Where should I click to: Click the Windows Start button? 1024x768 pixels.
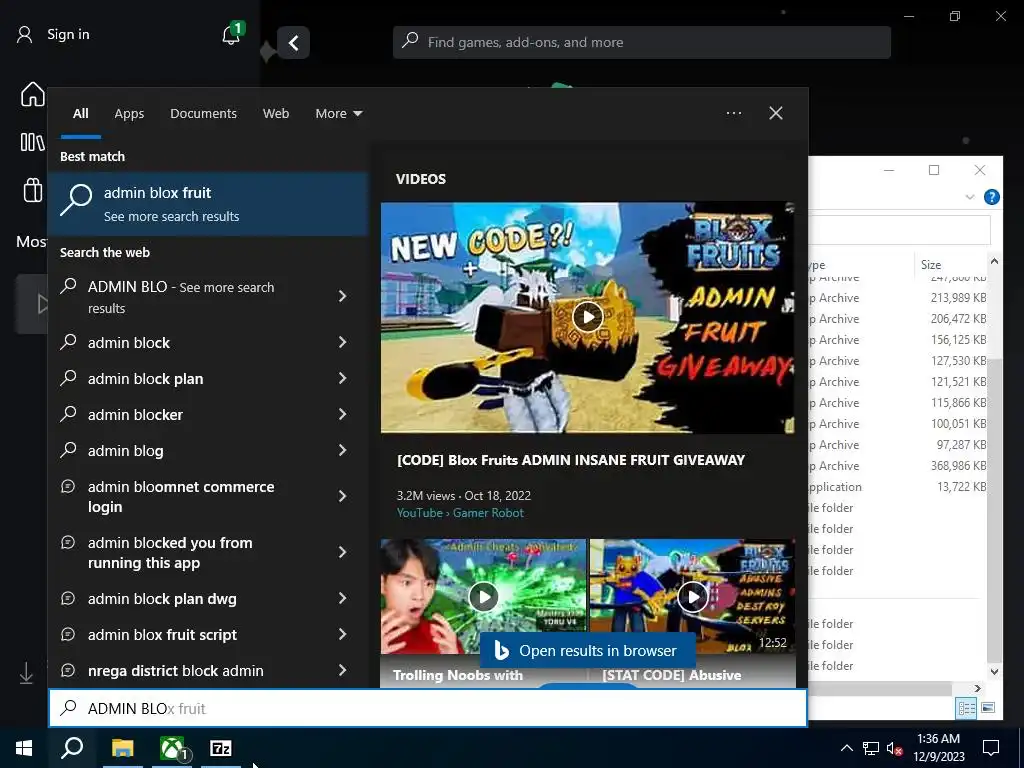(24, 748)
